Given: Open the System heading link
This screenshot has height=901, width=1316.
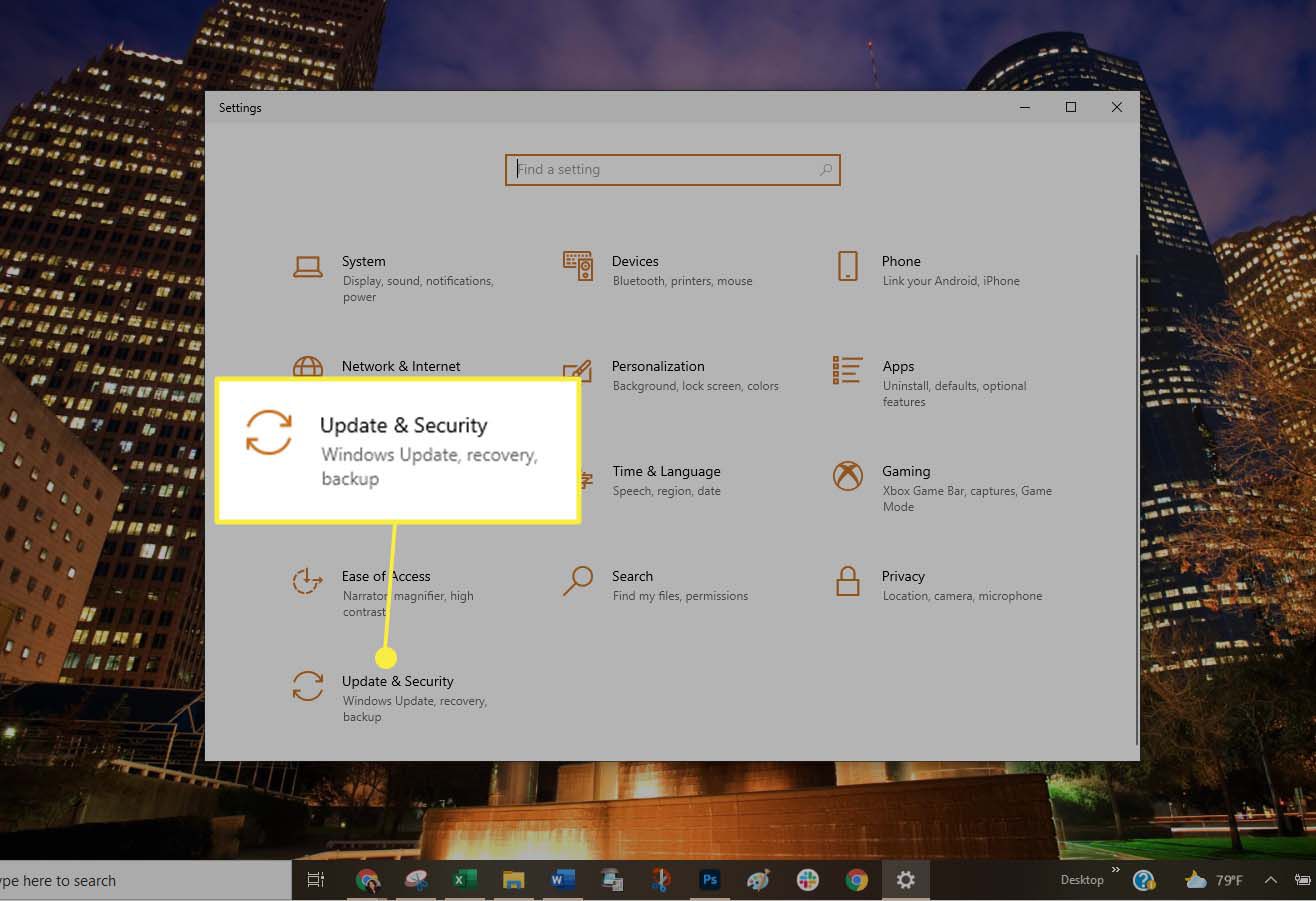Looking at the screenshot, I should pos(364,261).
